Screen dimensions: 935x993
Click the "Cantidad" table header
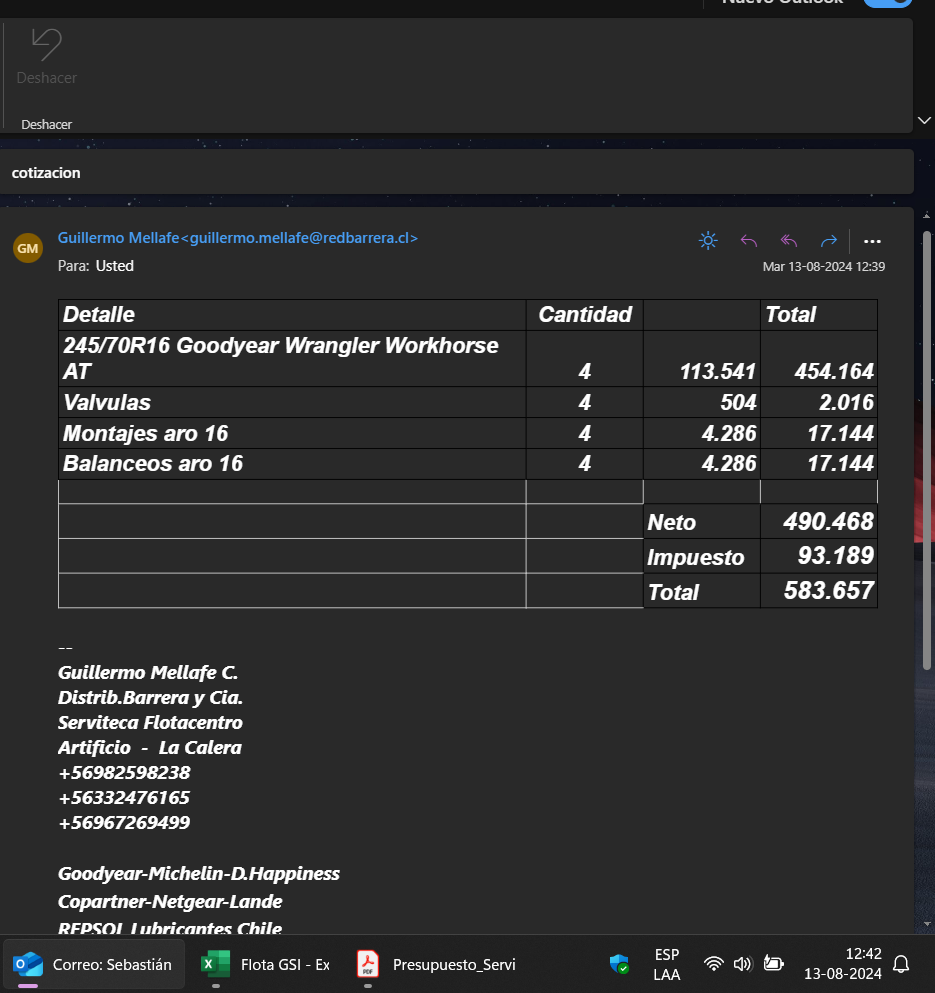tap(585, 315)
